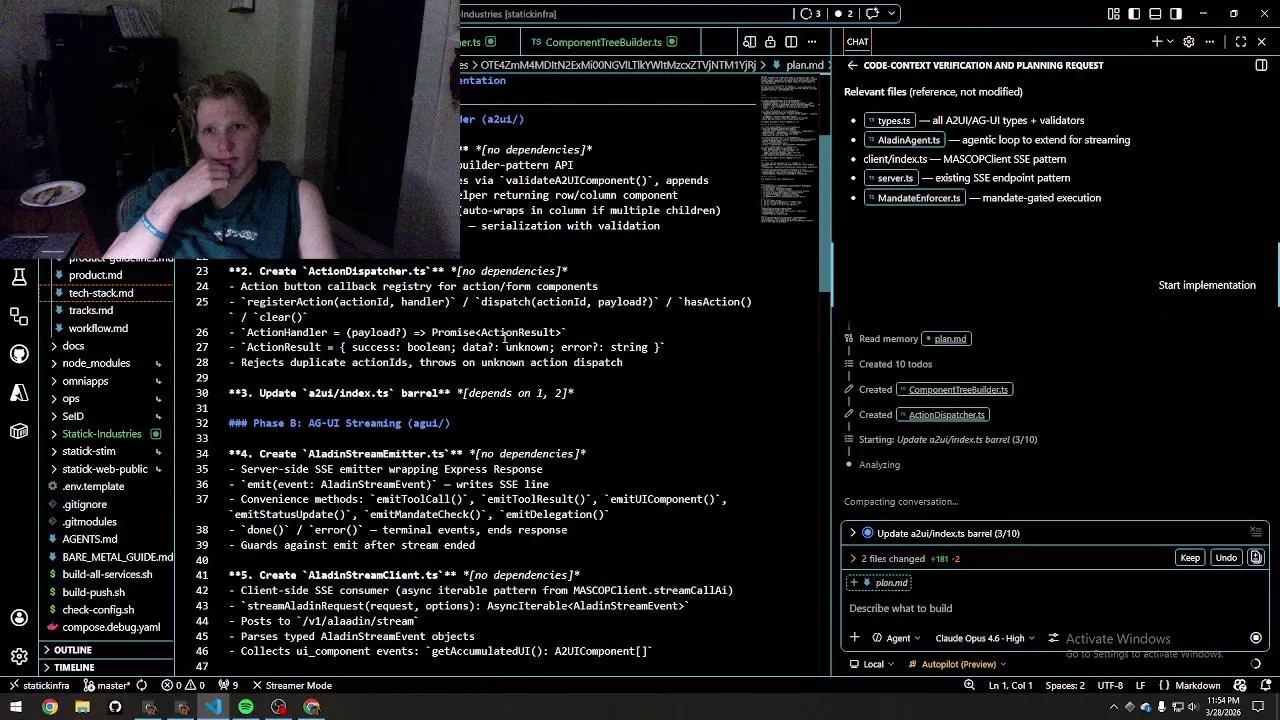This screenshot has width=1280, height=720.
Task: Open the Manage gear in activity bar
Action: [x=19, y=657]
